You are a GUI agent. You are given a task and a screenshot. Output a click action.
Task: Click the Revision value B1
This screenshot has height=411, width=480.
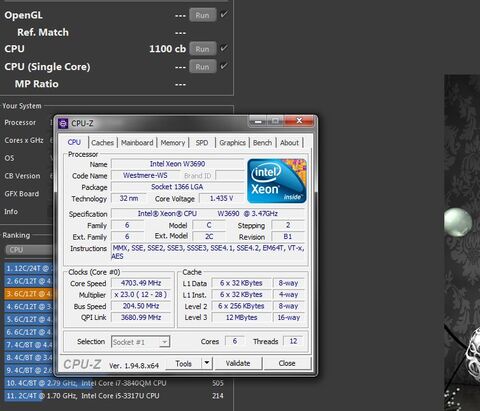pyautogui.click(x=288, y=237)
